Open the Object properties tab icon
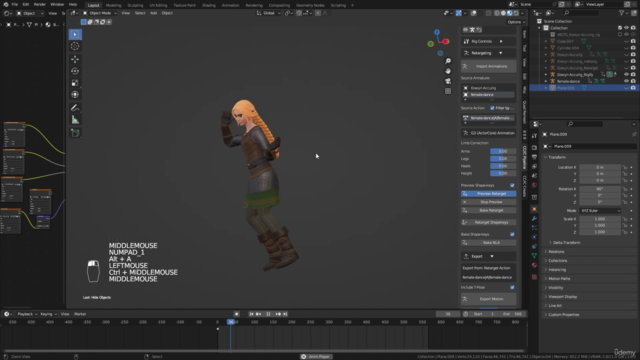Screen dimensions: 640x360 [x=534, y=209]
